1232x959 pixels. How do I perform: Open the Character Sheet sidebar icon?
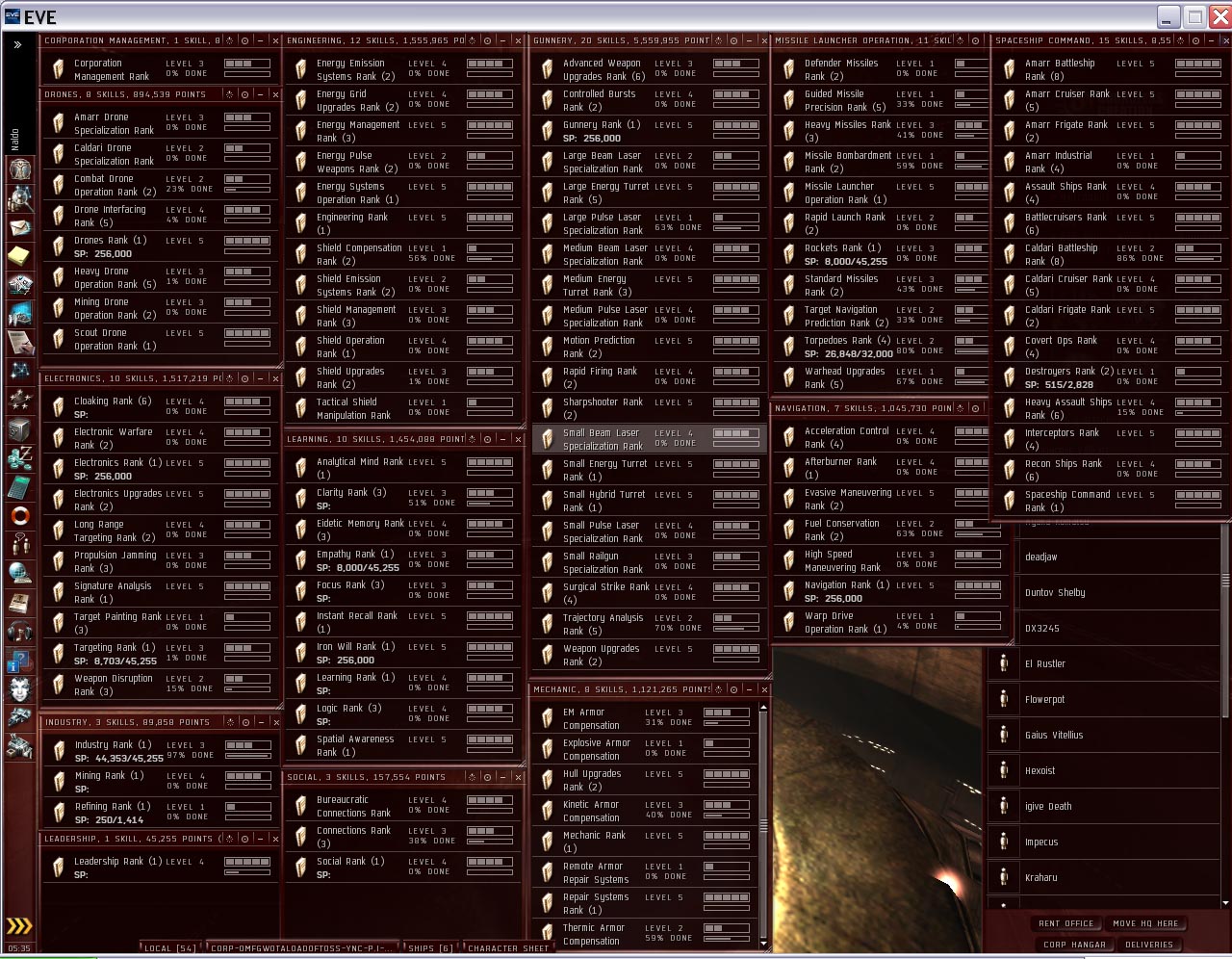coord(20,169)
